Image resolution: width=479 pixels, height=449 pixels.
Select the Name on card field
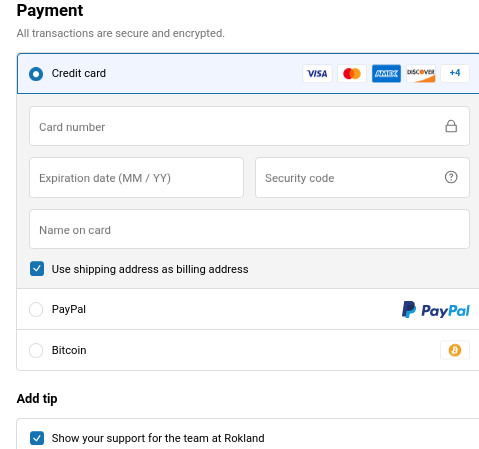(x=249, y=229)
